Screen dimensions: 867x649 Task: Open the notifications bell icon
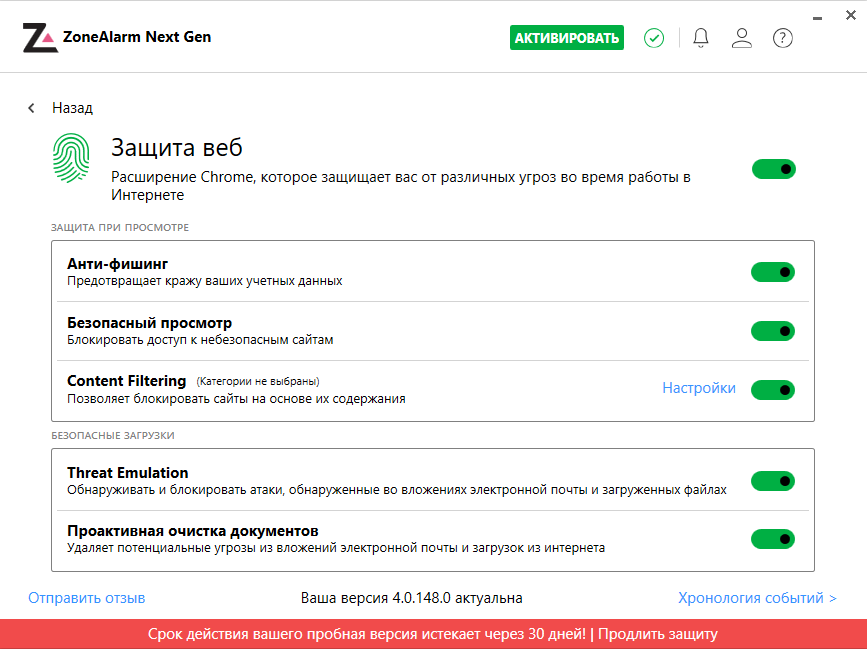coord(701,38)
